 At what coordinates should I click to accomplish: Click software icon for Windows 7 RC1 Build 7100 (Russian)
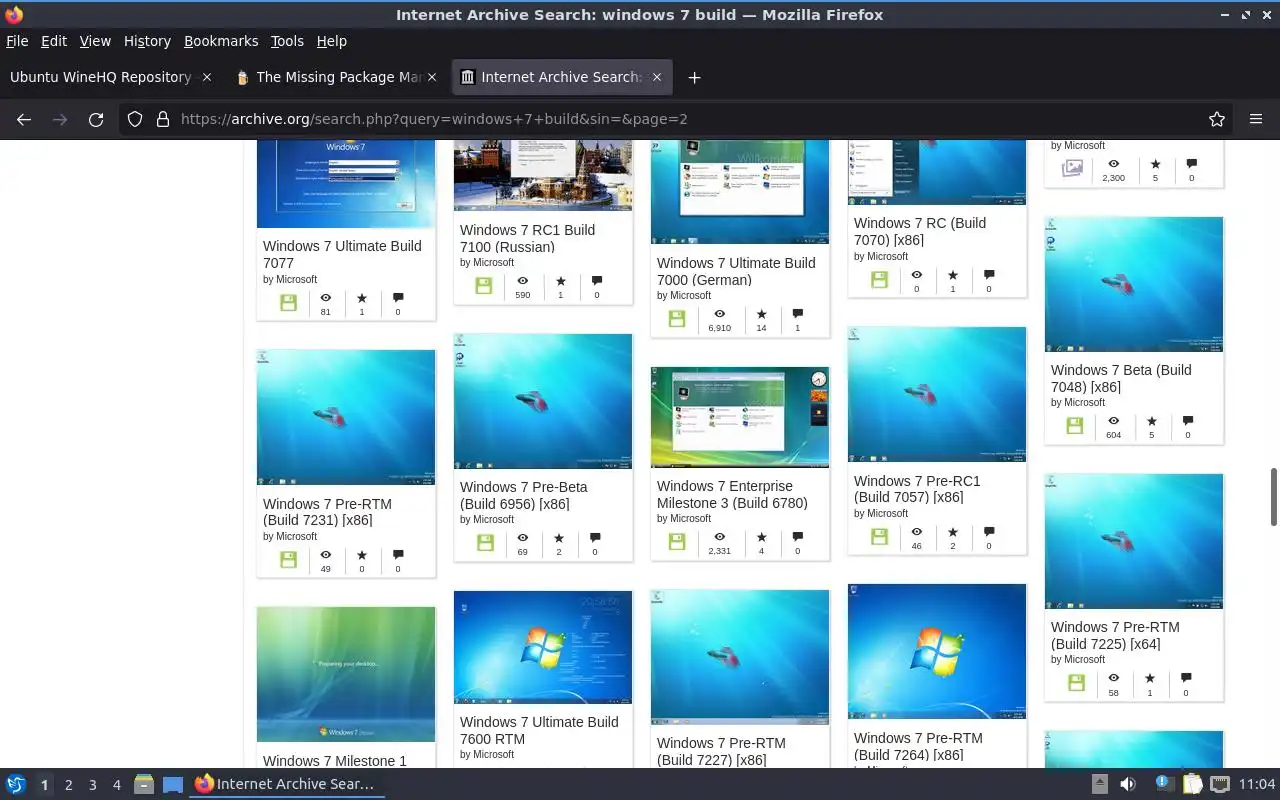(x=484, y=286)
